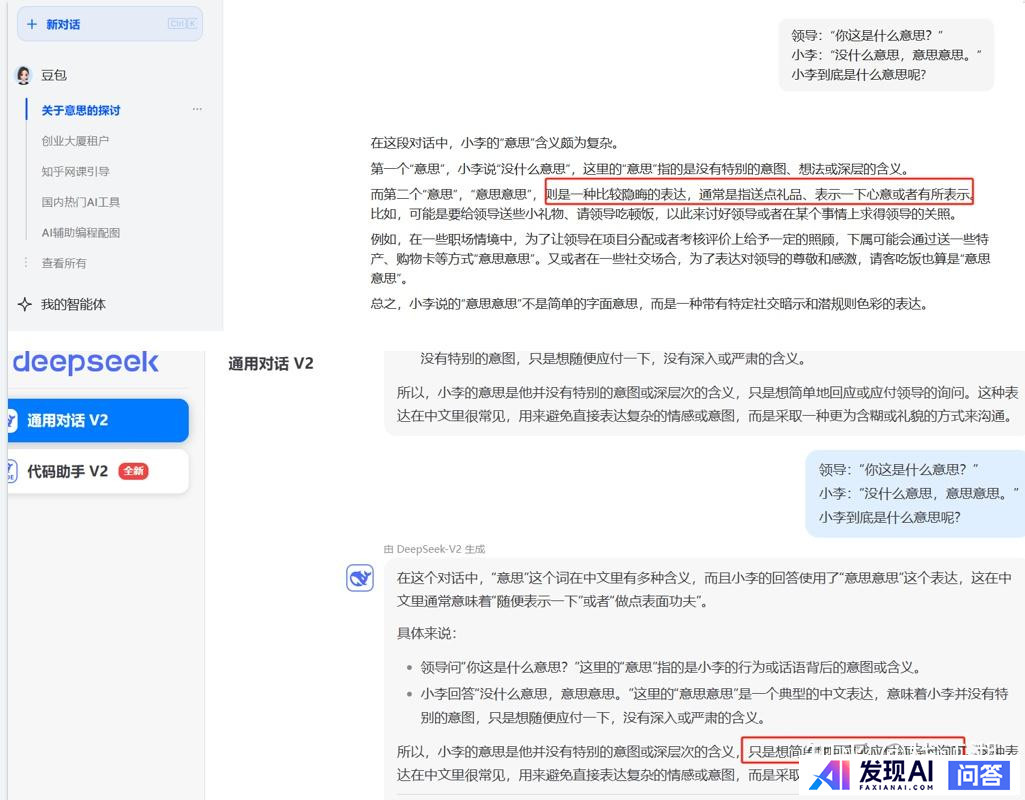This screenshot has height=800, width=1025.
Task: Open the AI辅助编程配图 conversation
Action: click(x=80, y=232)
